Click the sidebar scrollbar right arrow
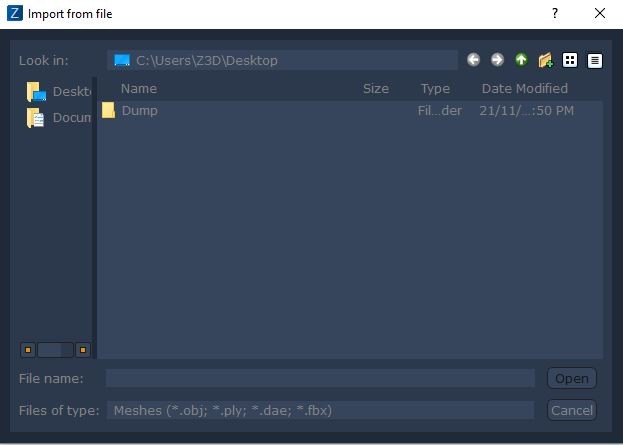Viewport: 623px width, 445px height. click(x=83, y=350)
